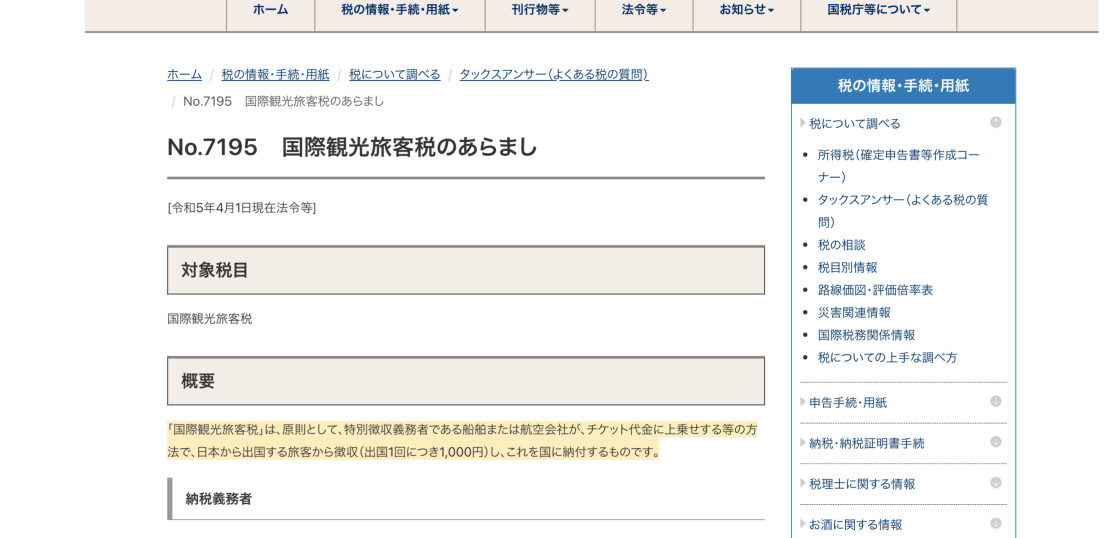1118x538 pixels.
Task: Click the ホーム breadcrumb link
Action: (184, 75)
